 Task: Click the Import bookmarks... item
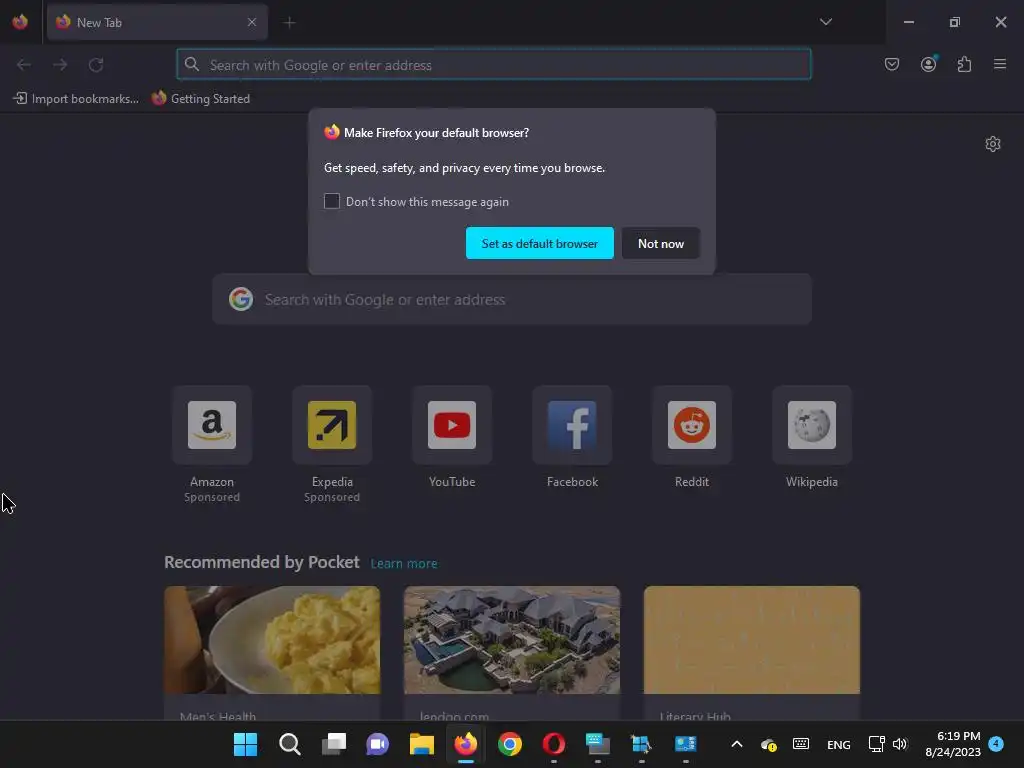click(x=76, y=99)
